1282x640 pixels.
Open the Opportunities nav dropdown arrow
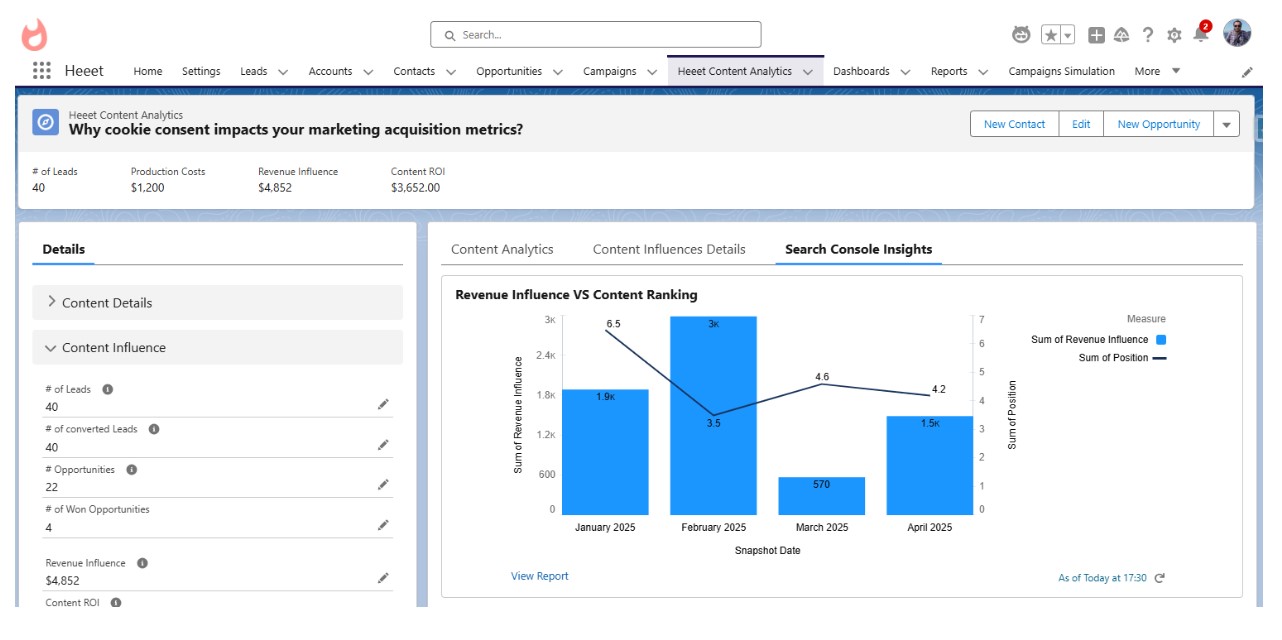click(x=558, y=72)
